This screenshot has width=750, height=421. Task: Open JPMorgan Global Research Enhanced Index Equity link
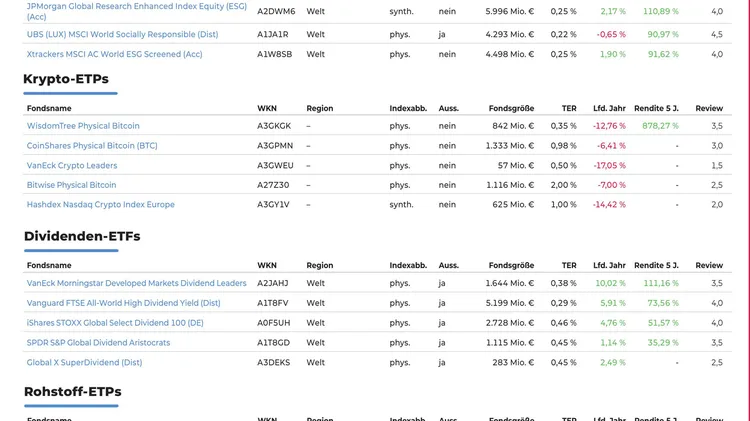tap(137, 11)
